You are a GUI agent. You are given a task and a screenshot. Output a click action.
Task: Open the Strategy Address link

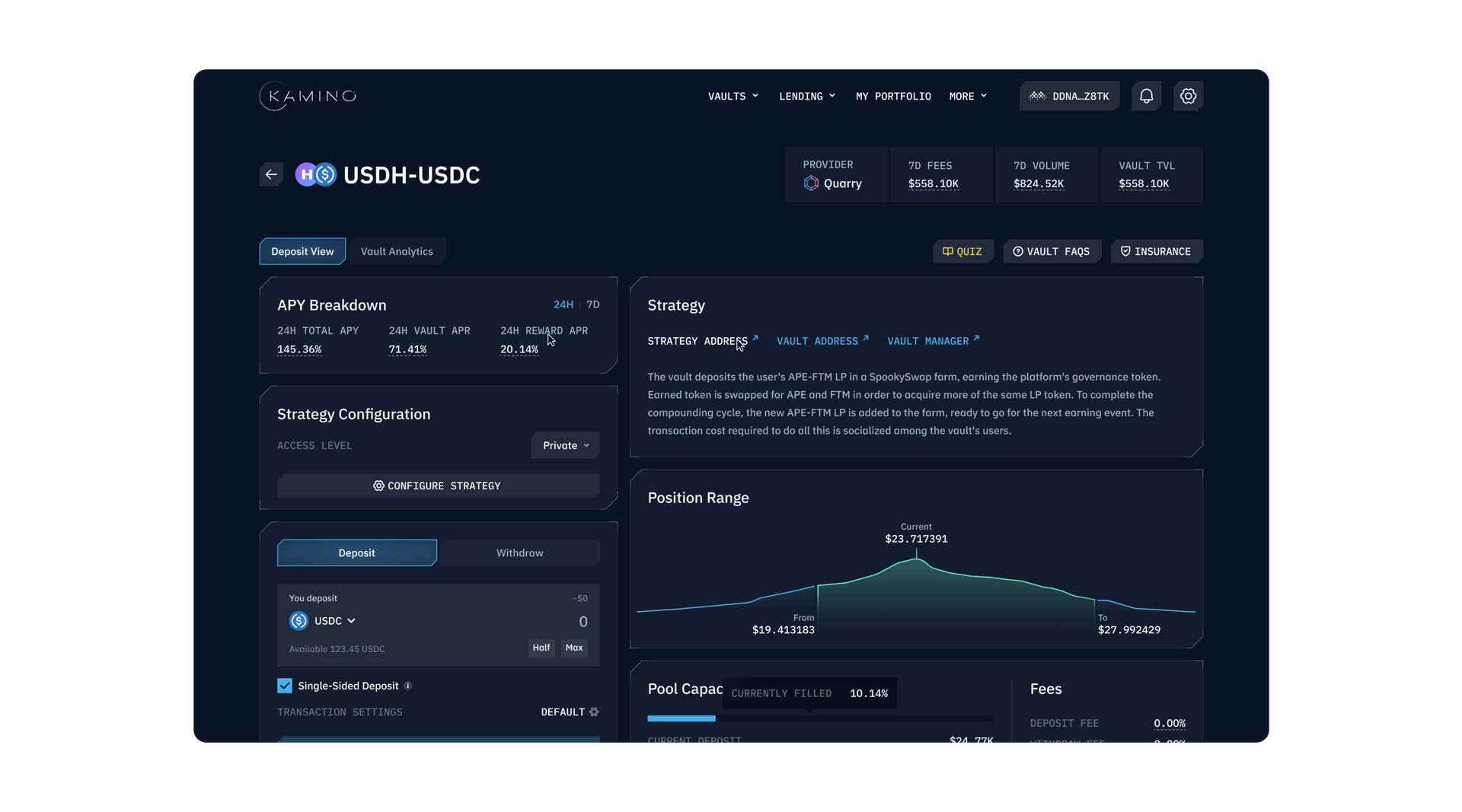[x=703, y=341]
